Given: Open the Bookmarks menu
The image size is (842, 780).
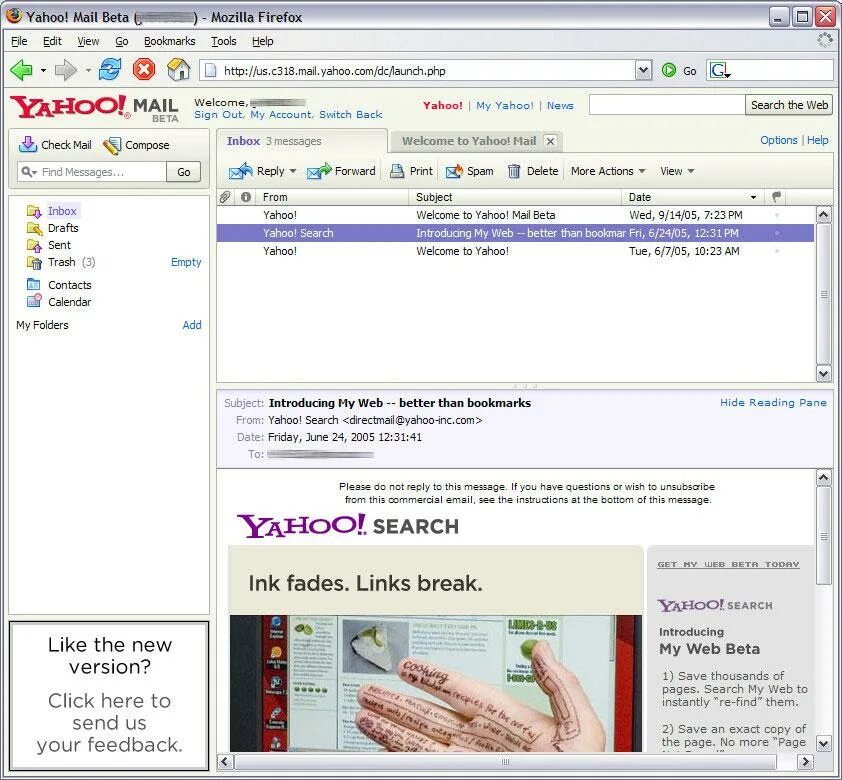Looking at the screenshot, I should coord(170,41).
